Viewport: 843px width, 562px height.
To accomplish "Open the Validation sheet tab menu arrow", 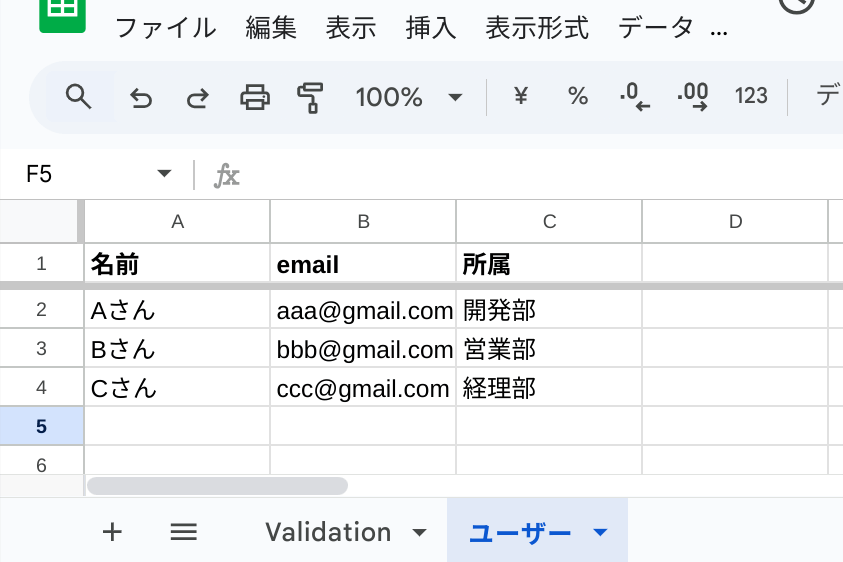I will click(x=419, y=533).
